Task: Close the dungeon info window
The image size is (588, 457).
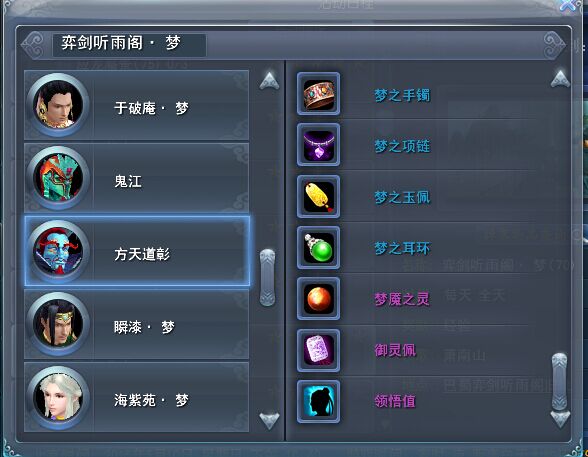Action: click(x=570, y=5)
